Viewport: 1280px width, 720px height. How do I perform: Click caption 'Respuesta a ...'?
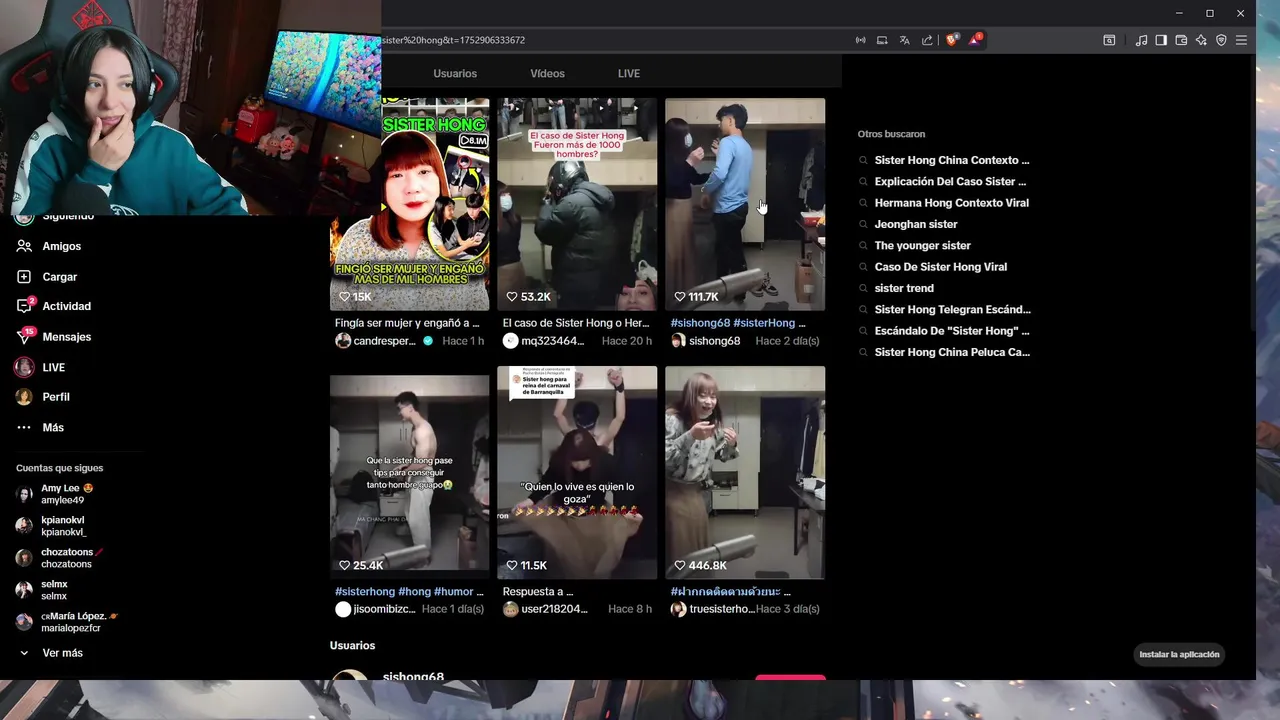click(538, 592)
